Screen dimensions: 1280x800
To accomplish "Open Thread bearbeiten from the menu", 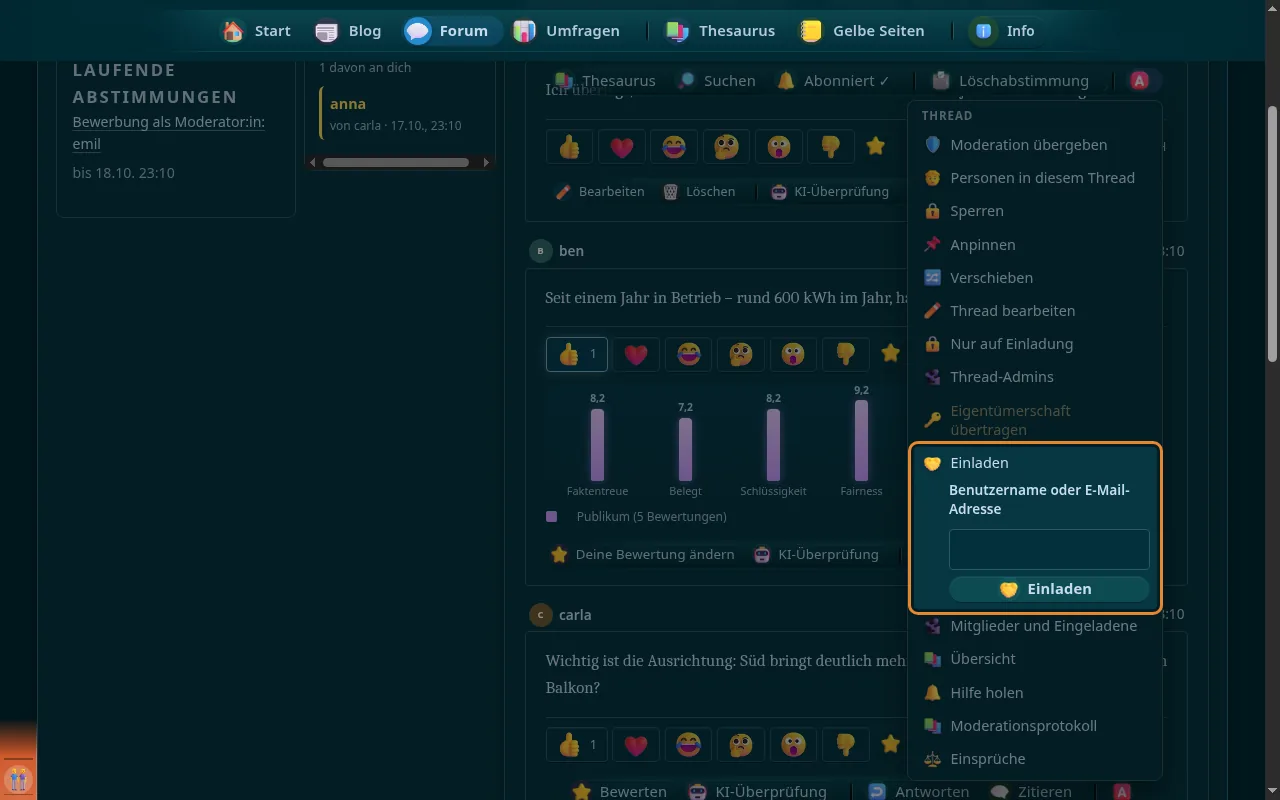I will click(x=1034, y=311).
